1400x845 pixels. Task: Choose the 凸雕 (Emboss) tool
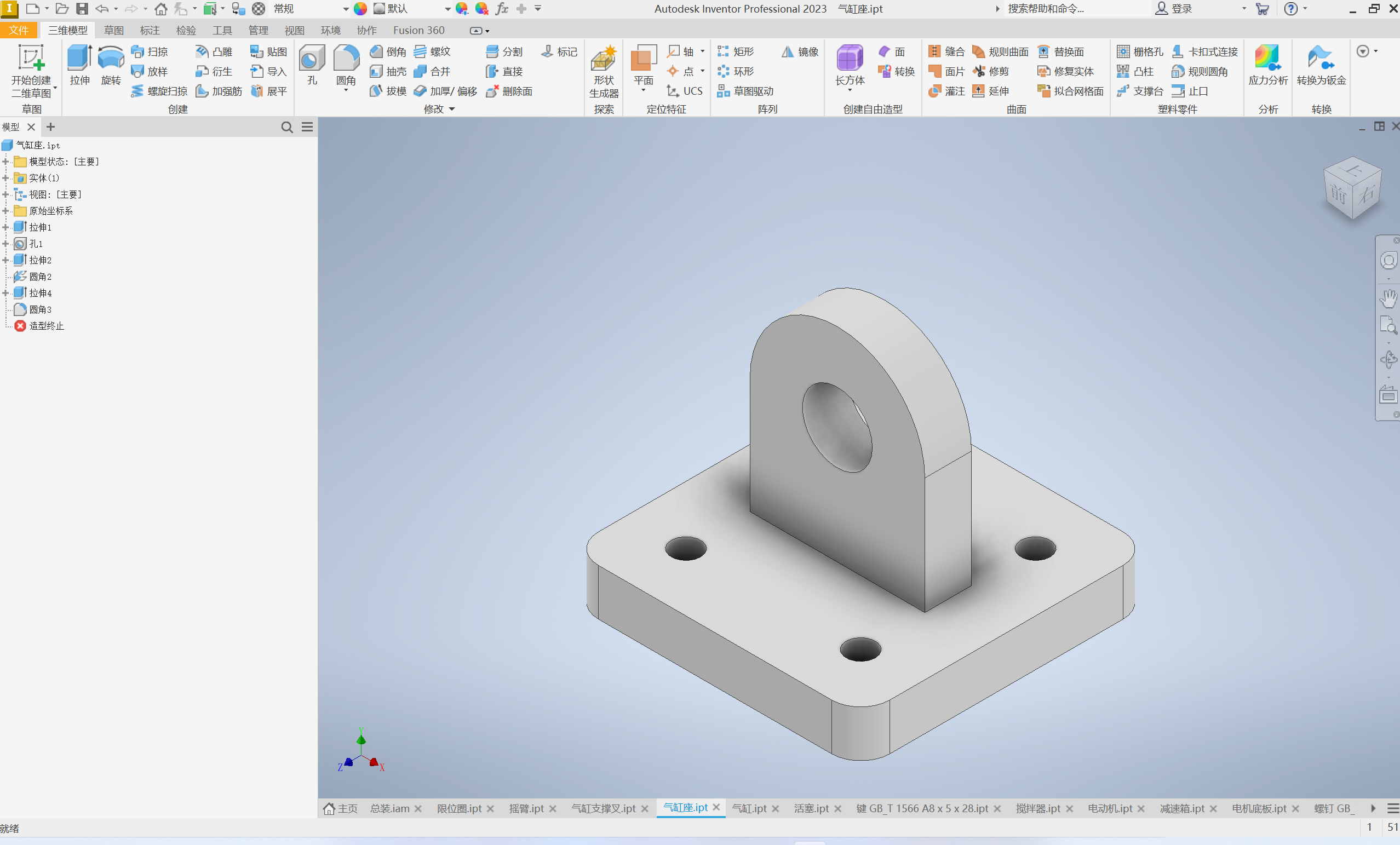click(214, 51)
